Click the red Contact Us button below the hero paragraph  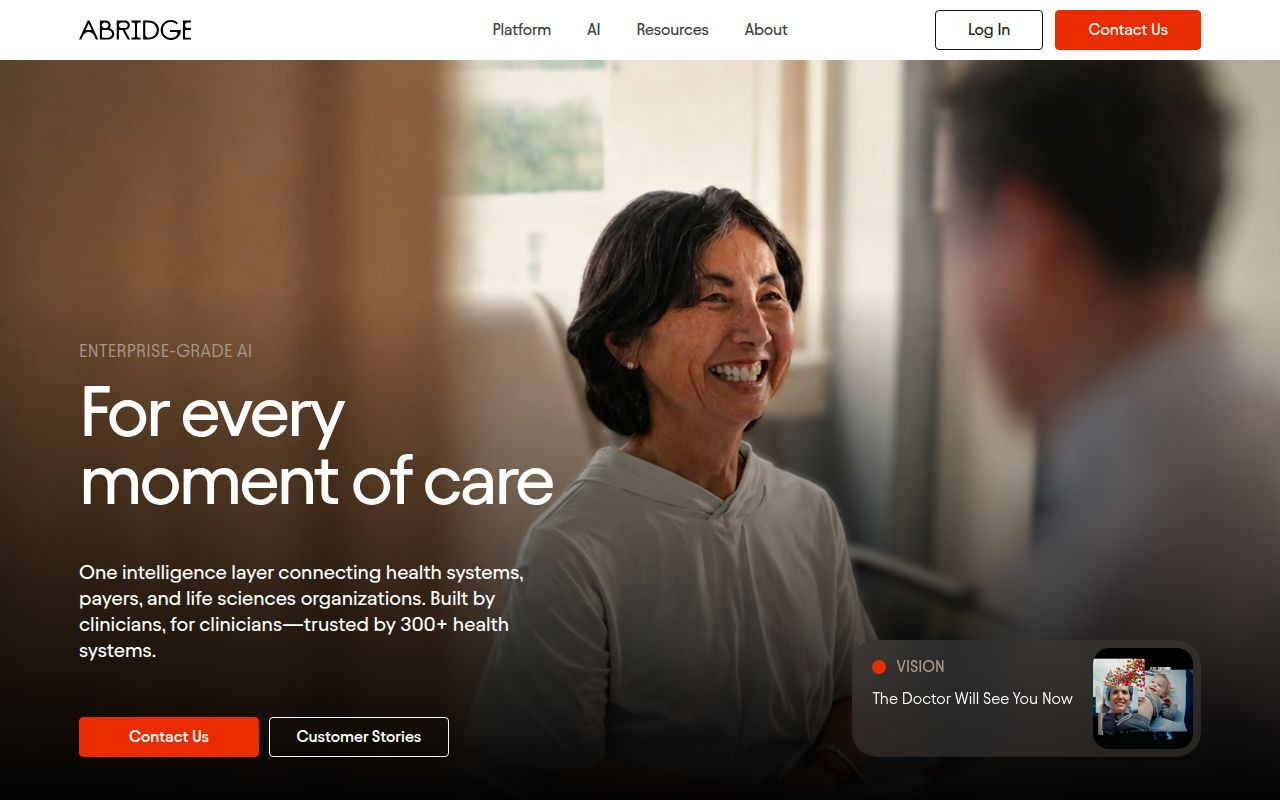click(169, 737)
